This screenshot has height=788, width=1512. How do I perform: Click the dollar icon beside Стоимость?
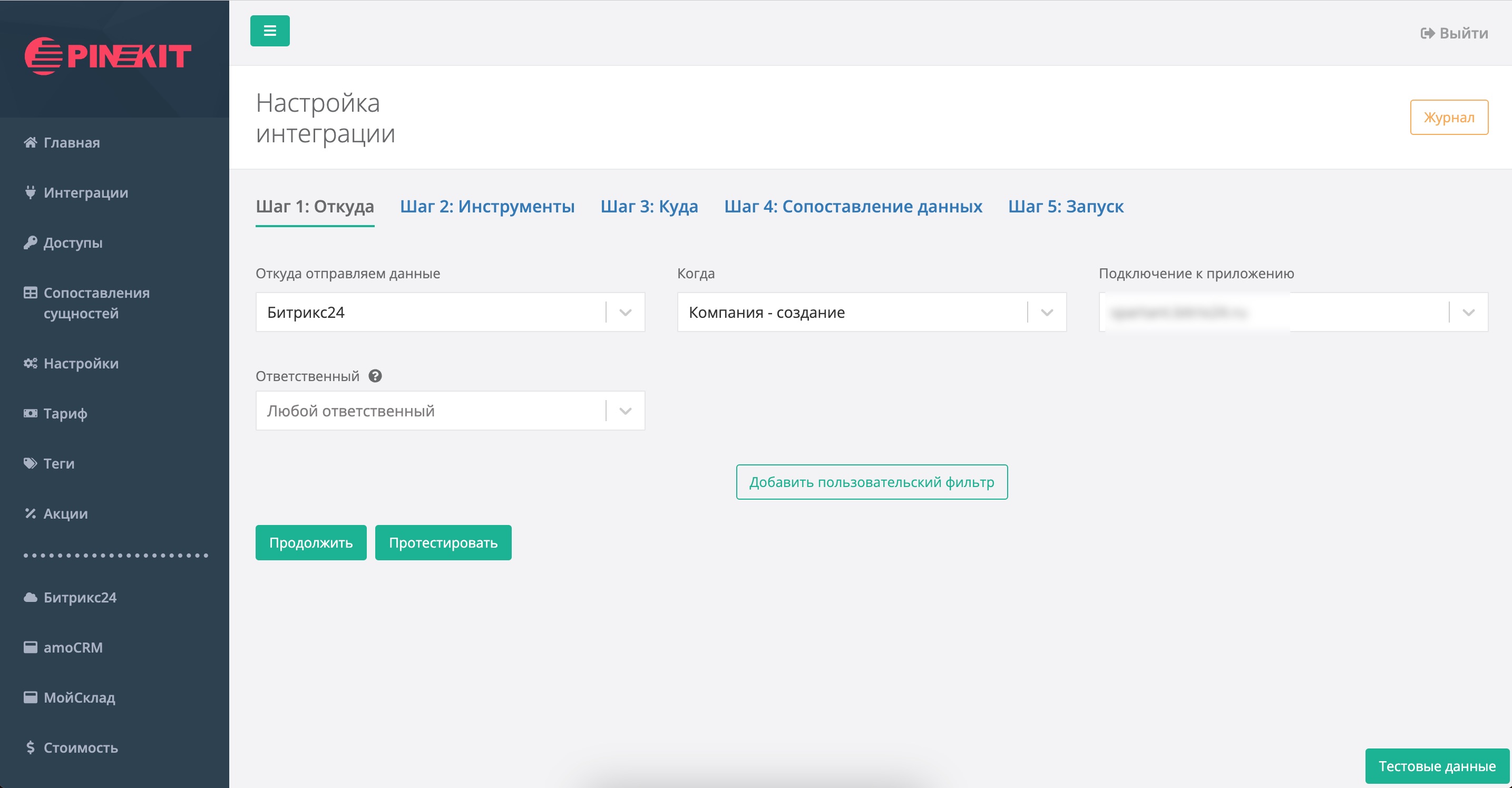30,747
